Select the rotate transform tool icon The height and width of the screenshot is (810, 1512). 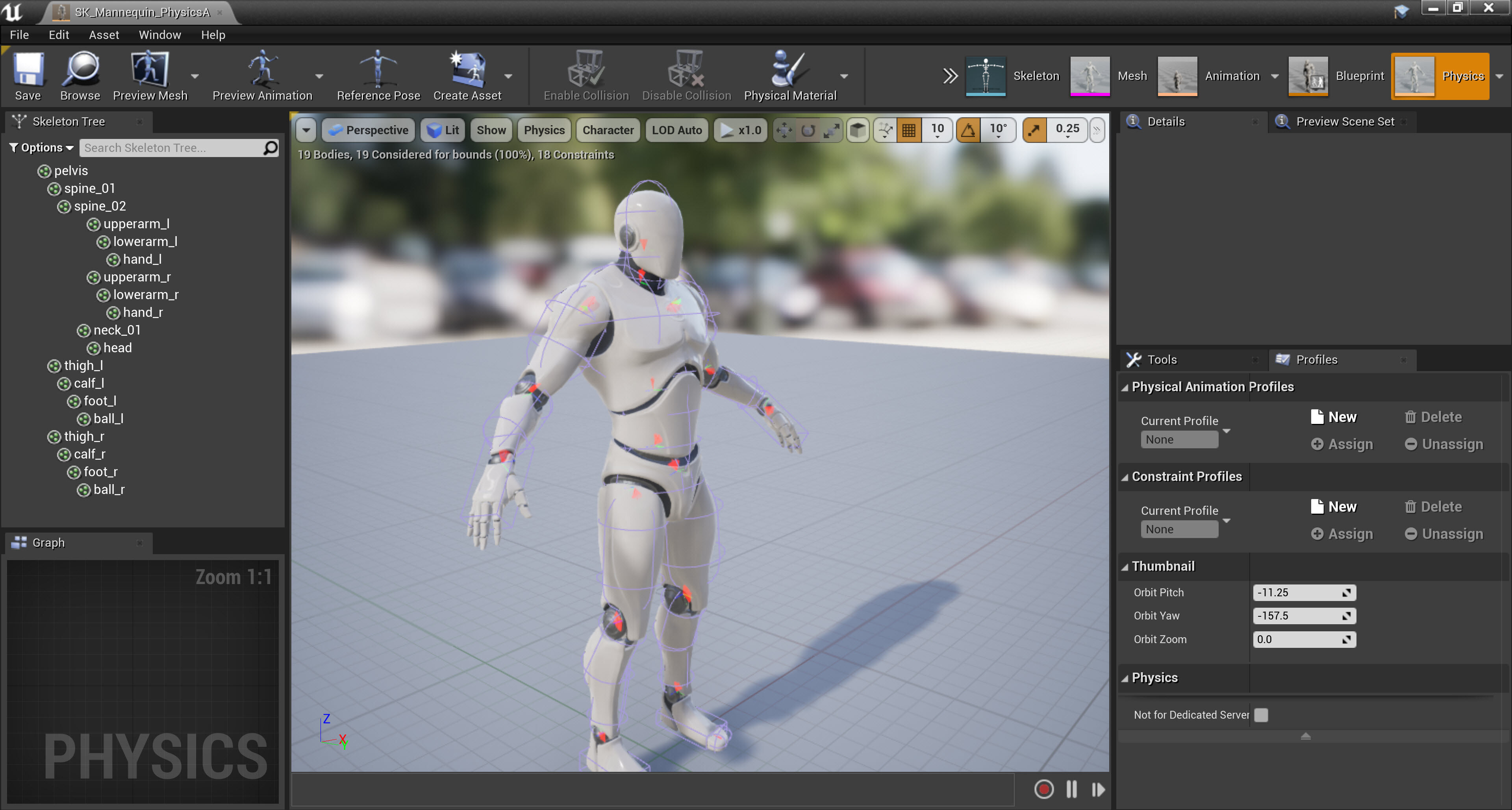click(x=808, y=130)
